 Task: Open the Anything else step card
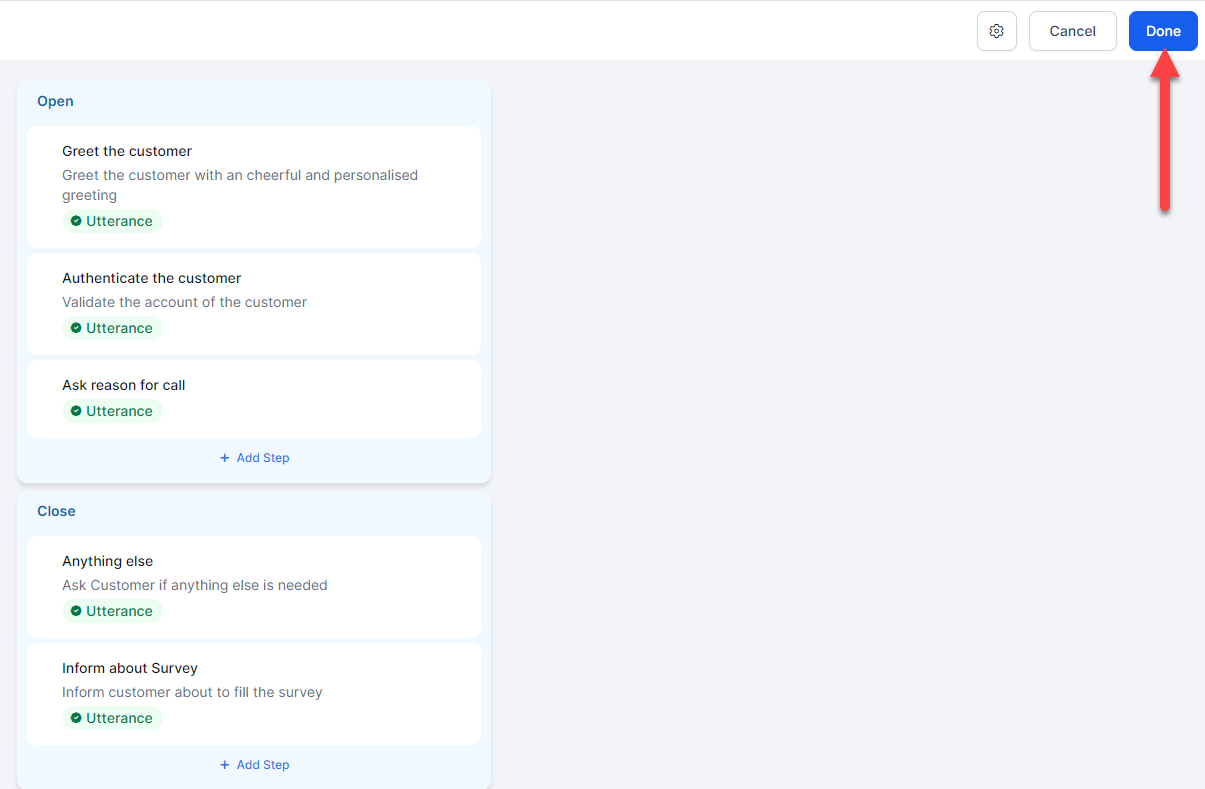108,561
